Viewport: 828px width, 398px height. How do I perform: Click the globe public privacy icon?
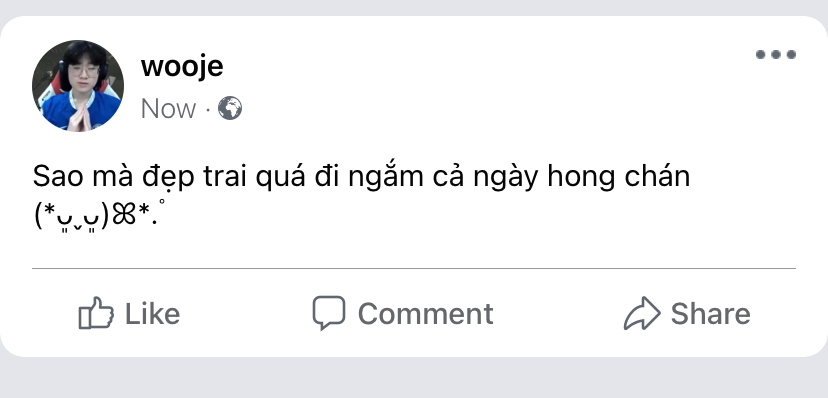click(230, 108)
